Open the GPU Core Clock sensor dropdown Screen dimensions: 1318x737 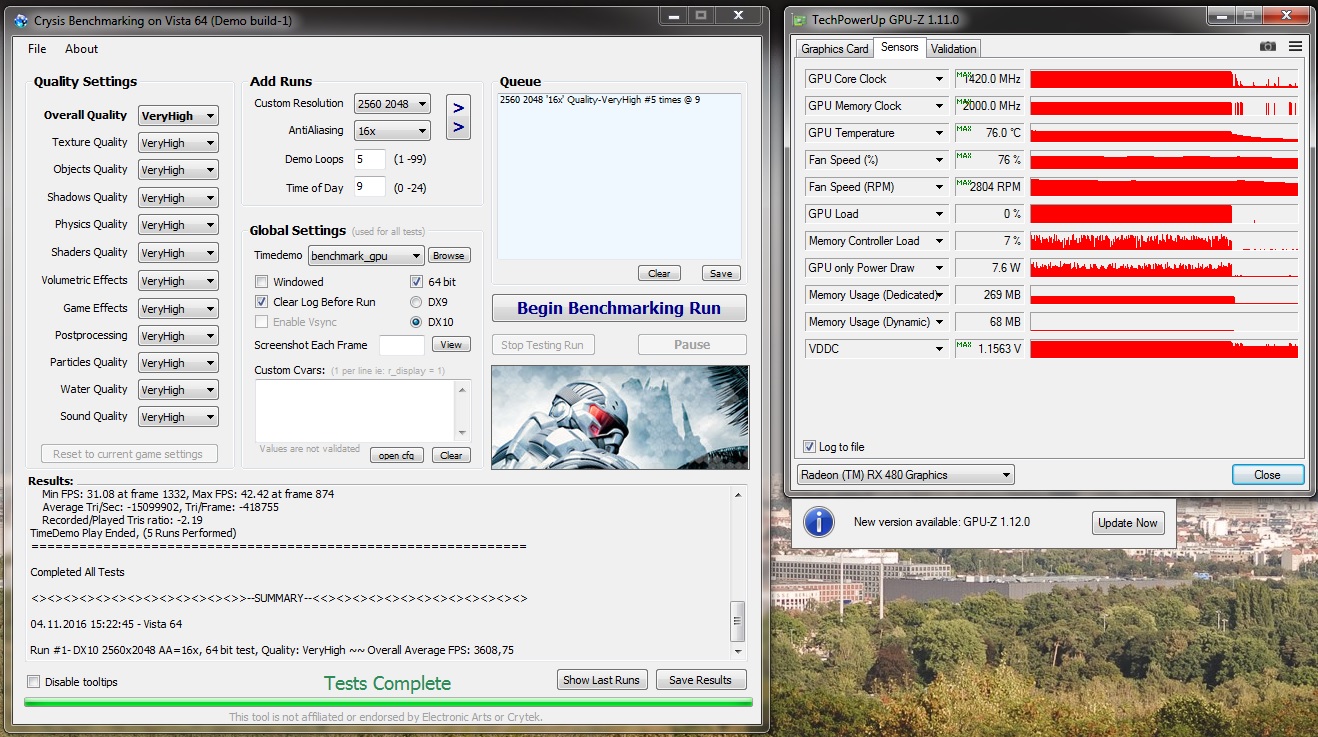[876, 79]
